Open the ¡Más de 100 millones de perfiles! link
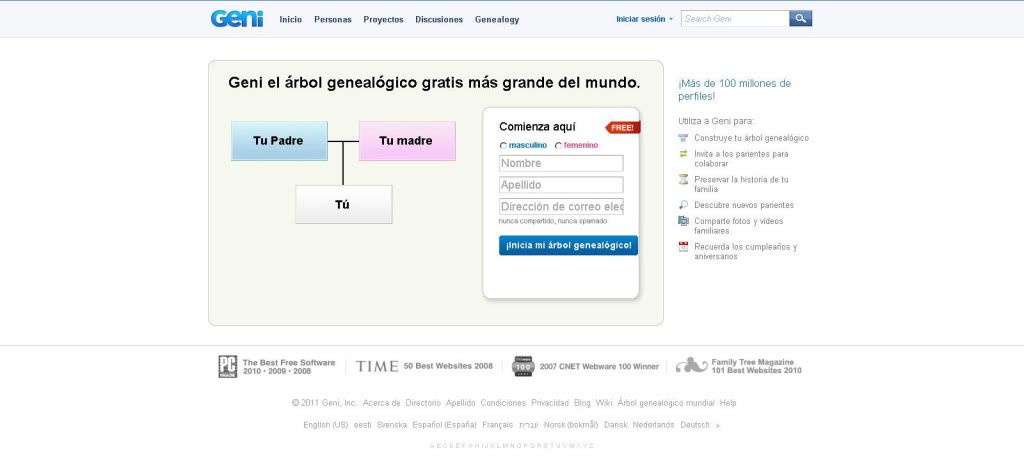This screenshot has width=1024, height=471. [734, 89]
